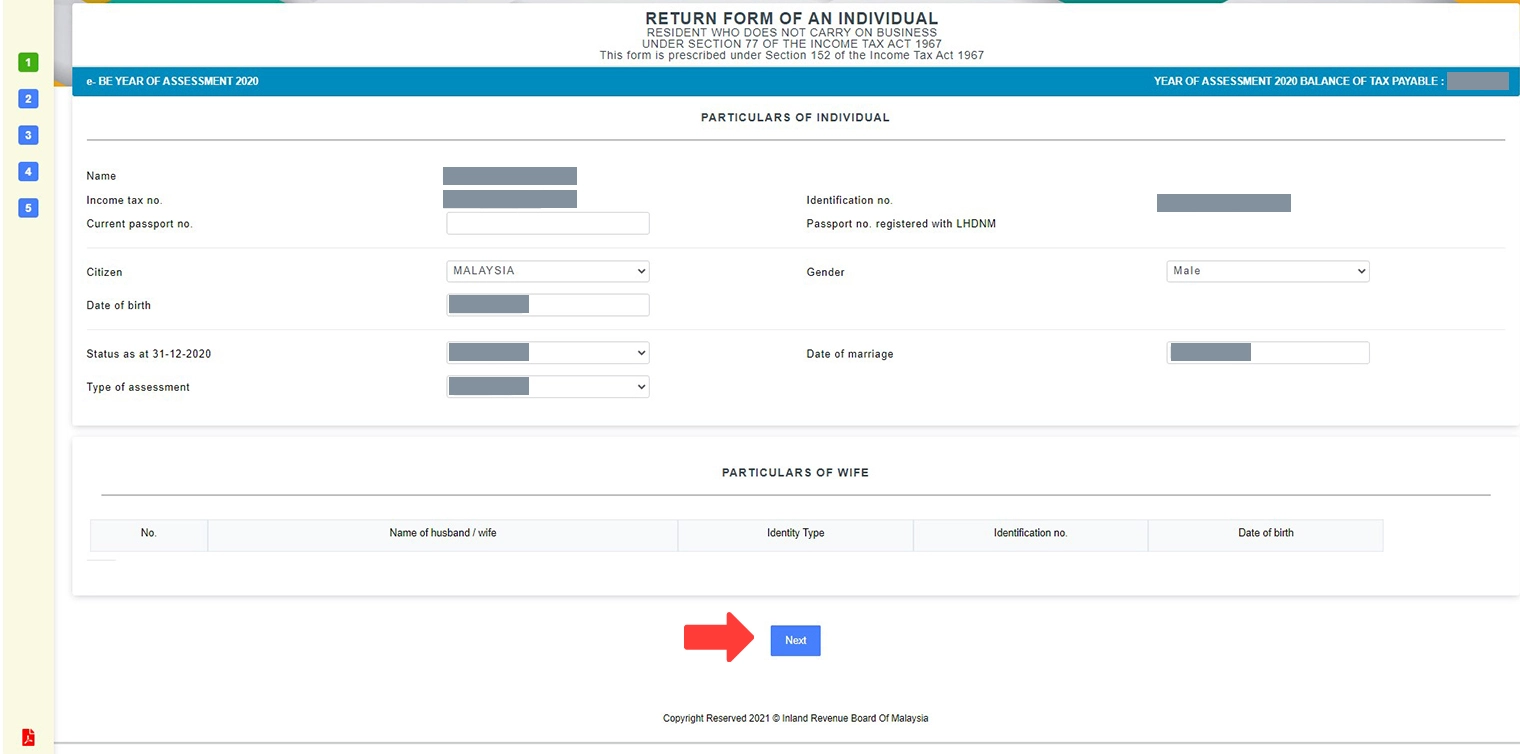The width and height of the screenshot is (1520, 754).
Task: Open the Citizen dropdown
Action: [x=547, y=270]
